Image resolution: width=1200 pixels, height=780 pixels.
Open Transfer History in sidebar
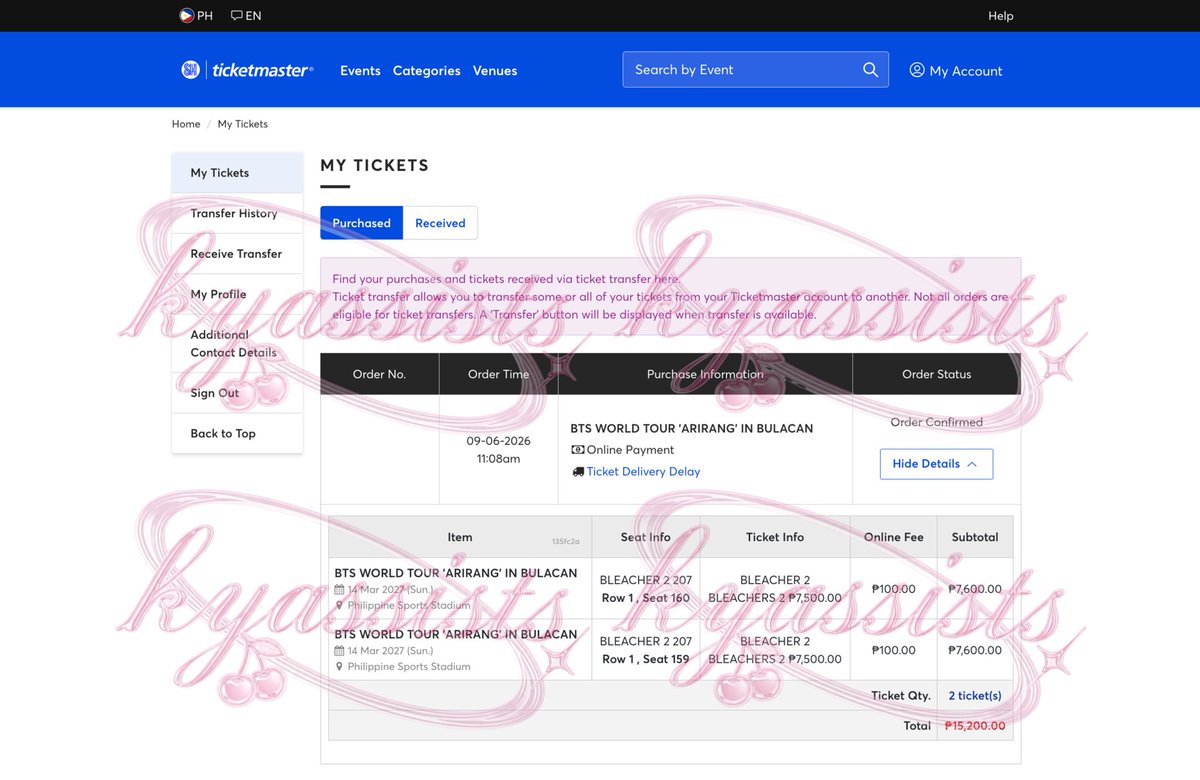pyautogui.click(x=237, y=213)
